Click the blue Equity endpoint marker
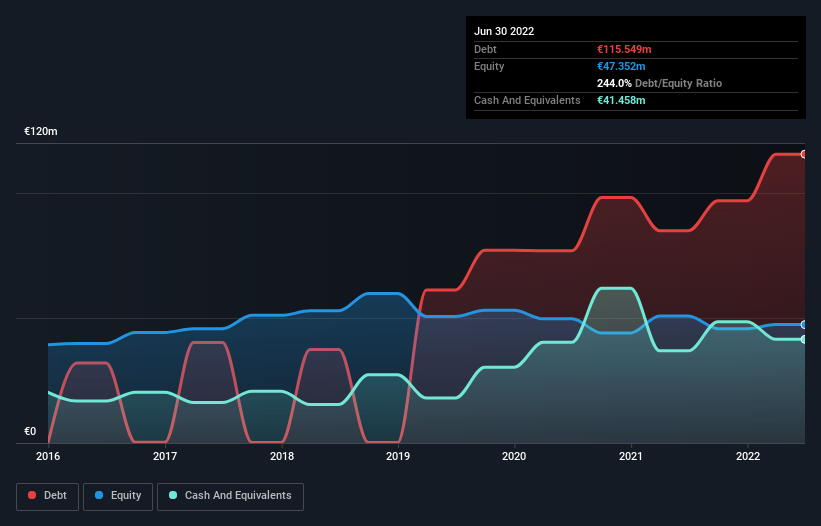821x526 pixels. [804, 324]
